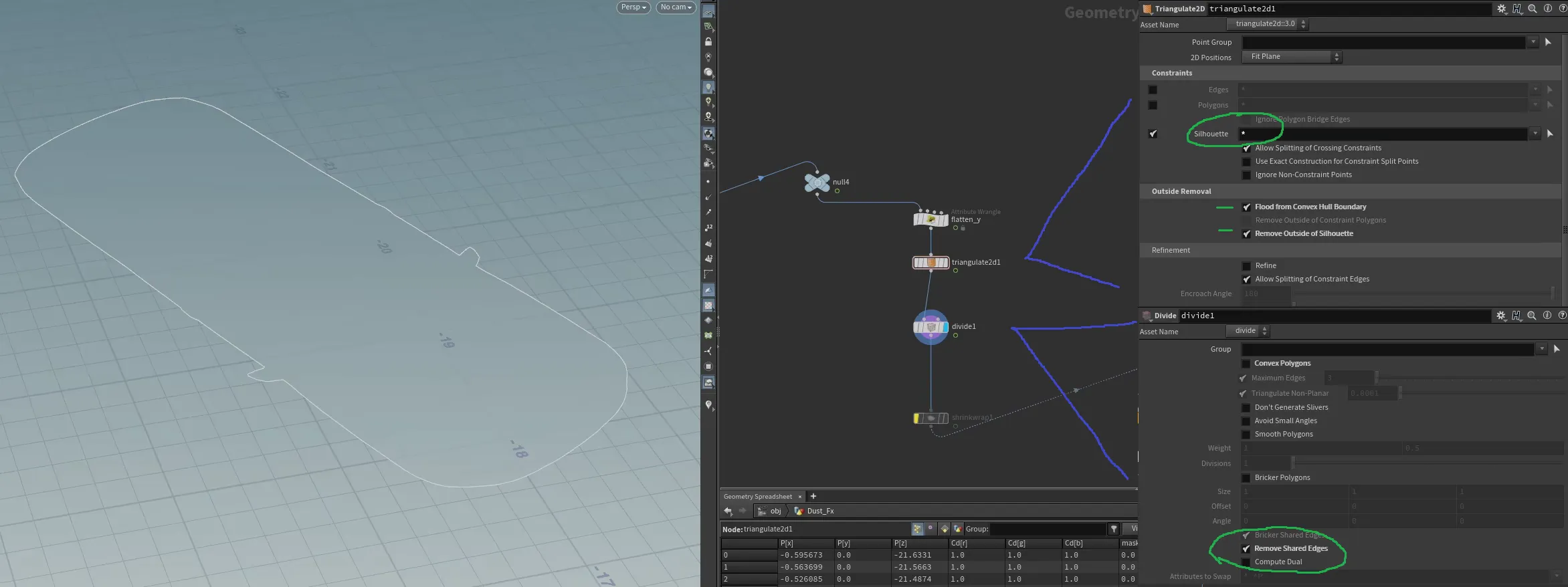Open the 2D Positions Fit Plane dropdown
Viewport: 1568px width, 587px height.
[1292, 57]
